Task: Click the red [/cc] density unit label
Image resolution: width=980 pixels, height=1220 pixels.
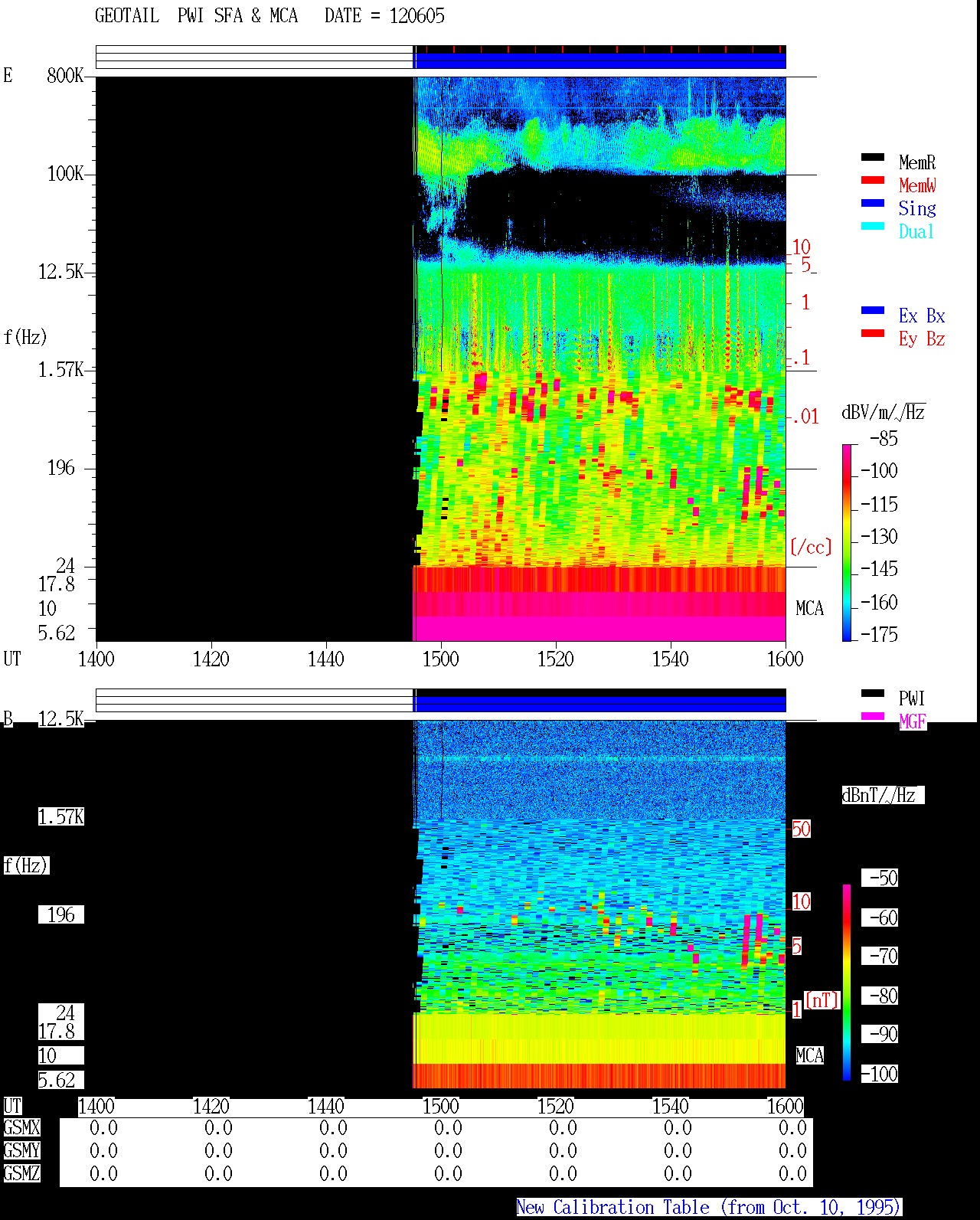Action: [x=811, y=547]
